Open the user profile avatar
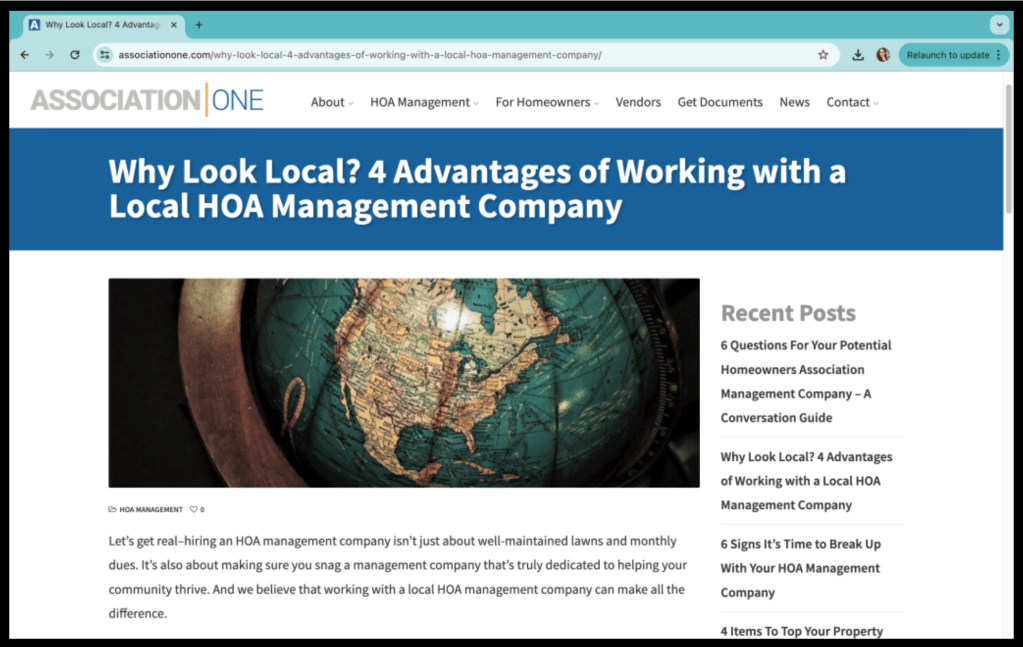Viewport: 1023px width, 647px height. click(883, 55)
